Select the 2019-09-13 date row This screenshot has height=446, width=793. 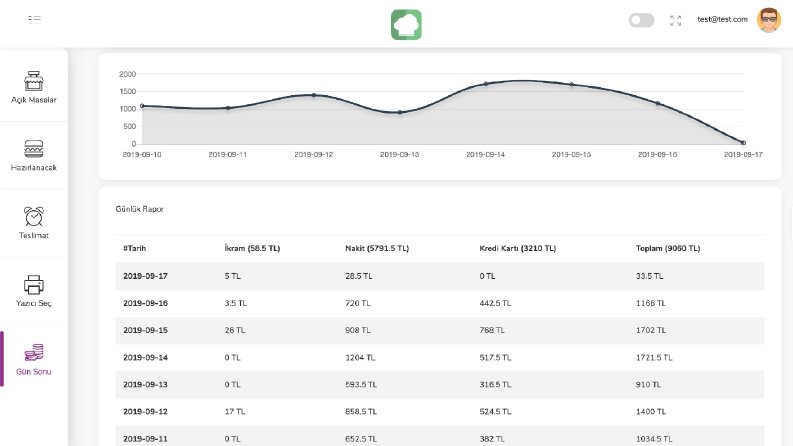click(x=439, y=385)
